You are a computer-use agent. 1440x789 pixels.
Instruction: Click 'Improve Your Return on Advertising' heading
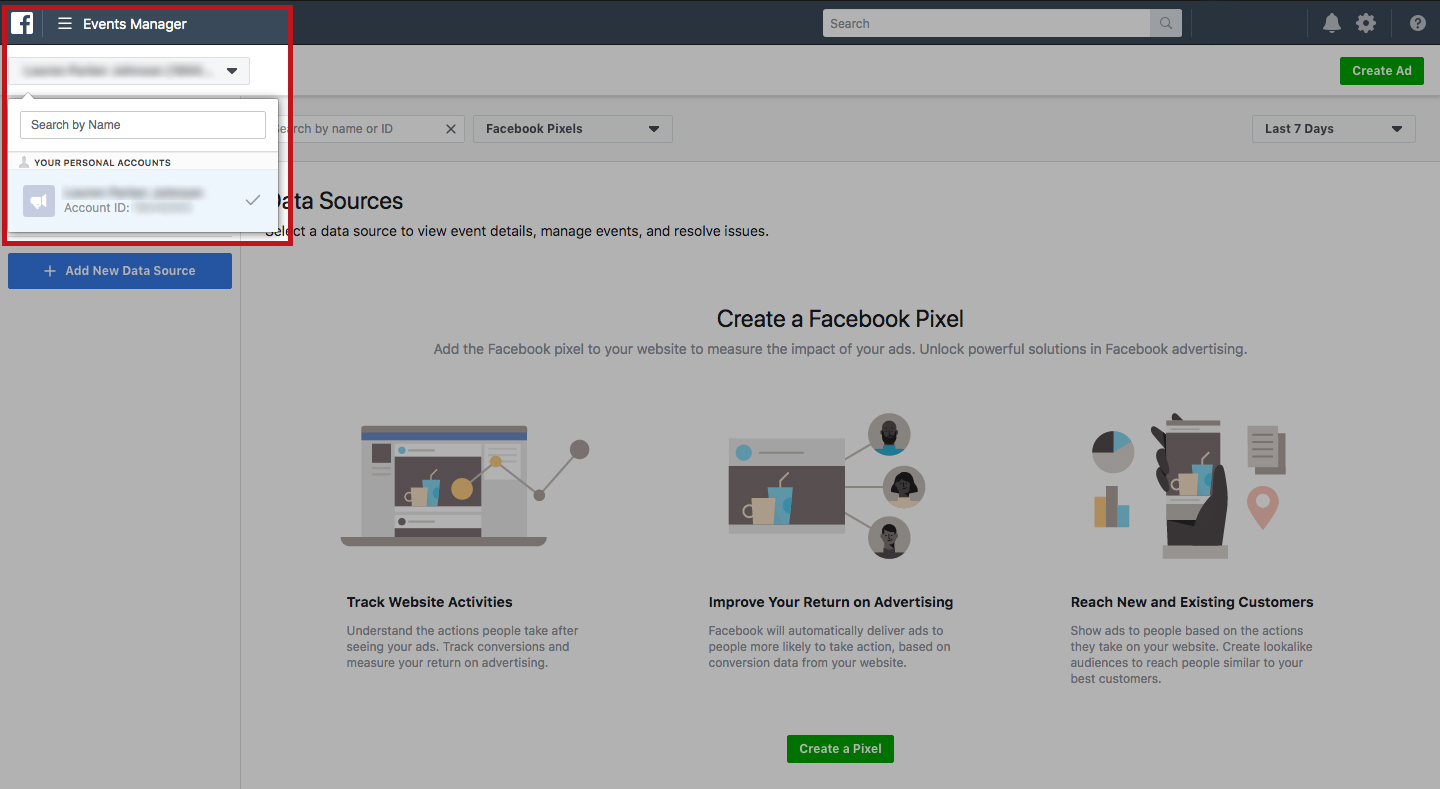(x=831, y=602)
